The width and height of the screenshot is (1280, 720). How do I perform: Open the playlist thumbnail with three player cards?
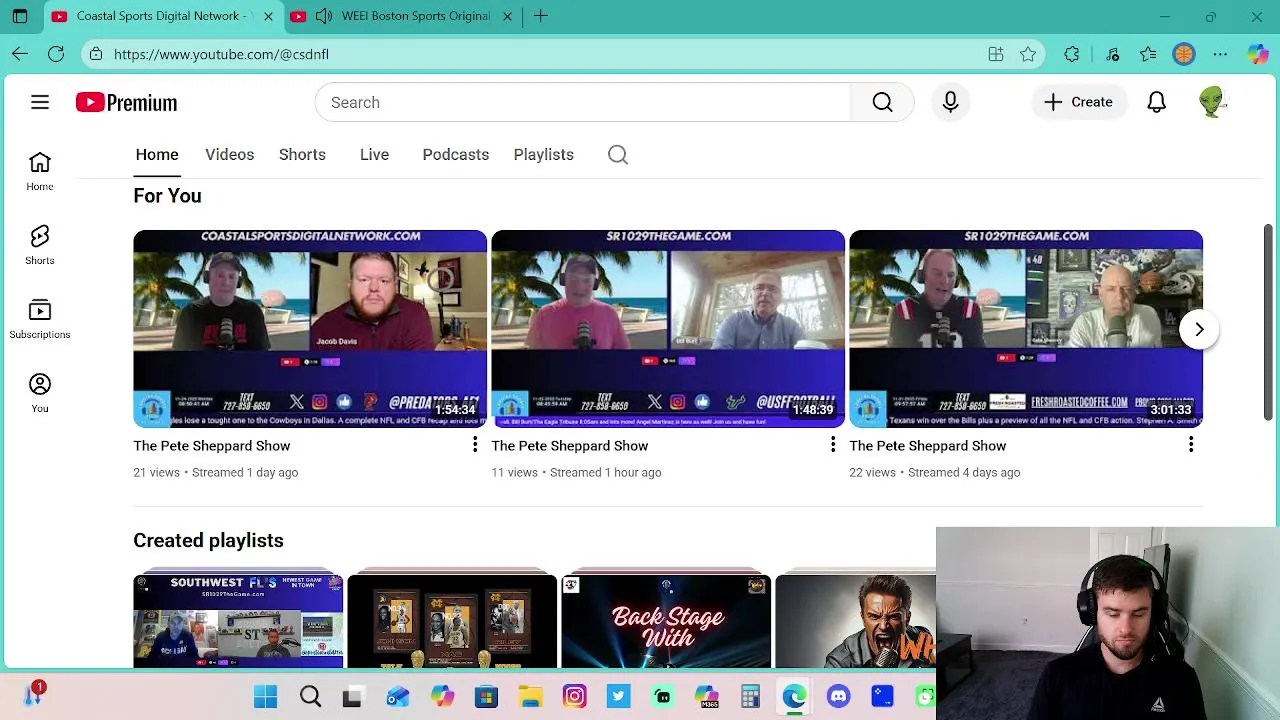tap(452, 621)
